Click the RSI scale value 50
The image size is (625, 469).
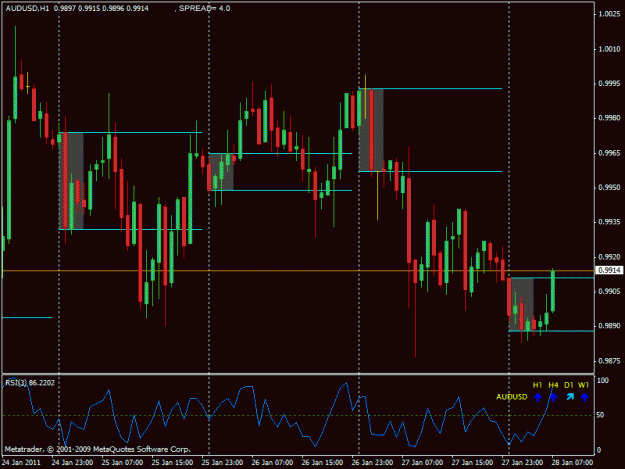tap(600, 415)
